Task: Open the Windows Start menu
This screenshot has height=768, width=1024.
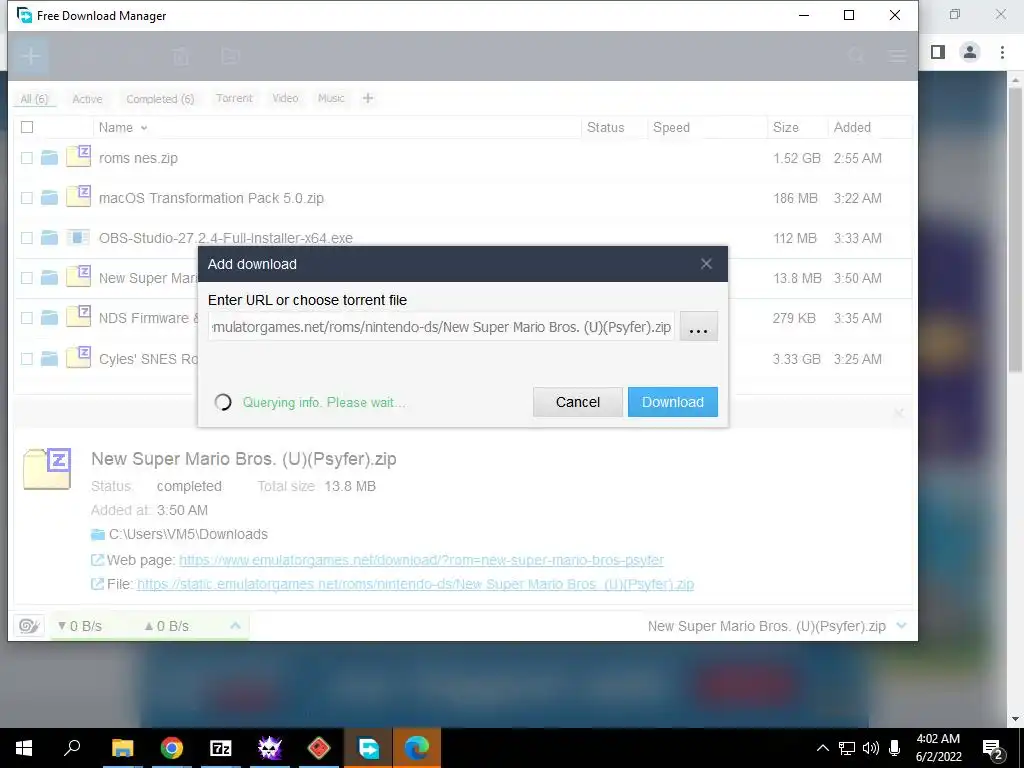Action: click(24, 748)
